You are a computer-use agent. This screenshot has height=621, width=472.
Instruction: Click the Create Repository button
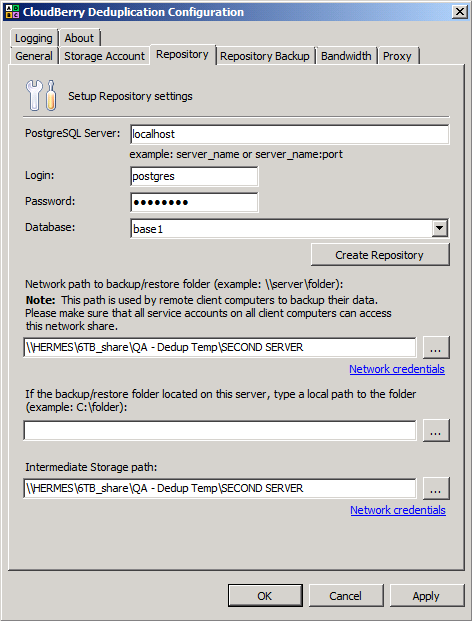pyautogui.click(x=380, y=255)
